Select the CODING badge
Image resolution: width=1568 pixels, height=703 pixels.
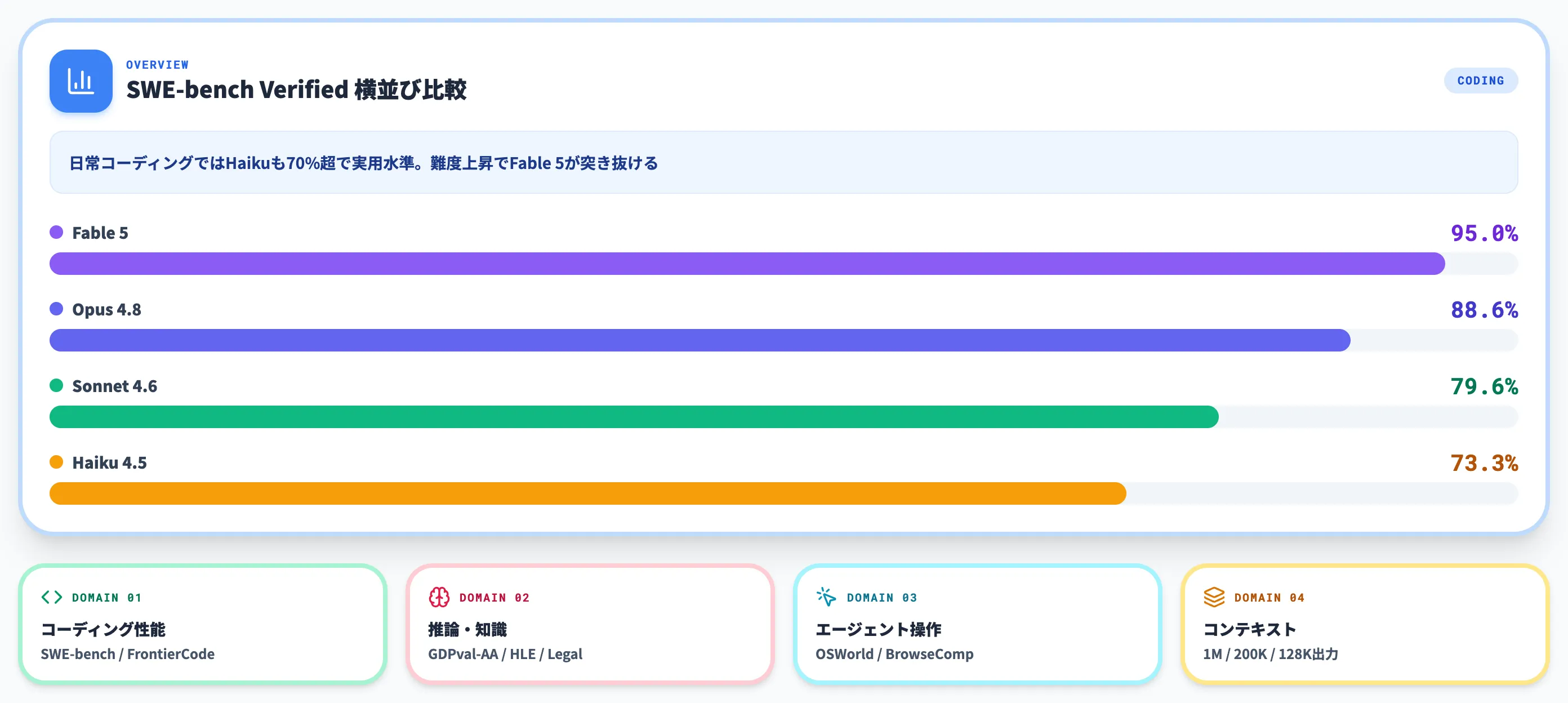coord(1480,81)
